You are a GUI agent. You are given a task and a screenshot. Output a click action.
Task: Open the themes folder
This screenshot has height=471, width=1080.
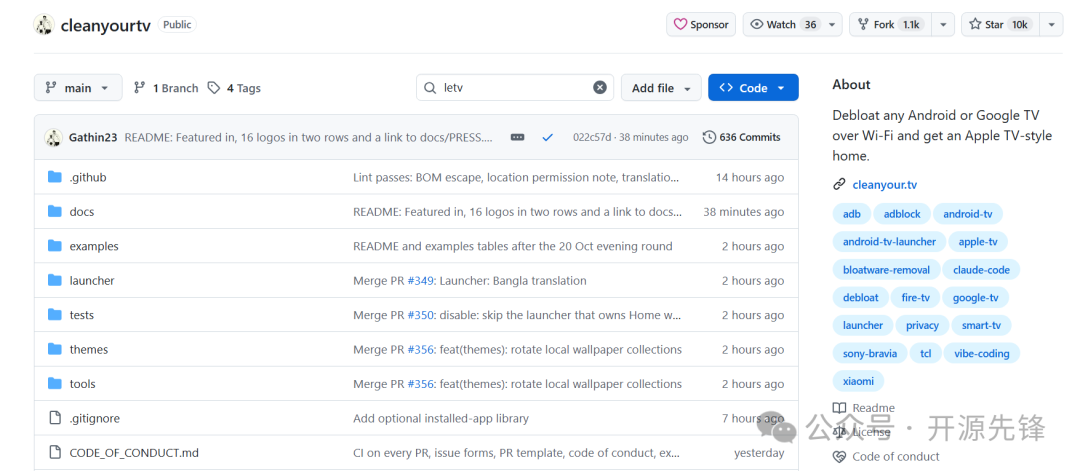[89, 349]
